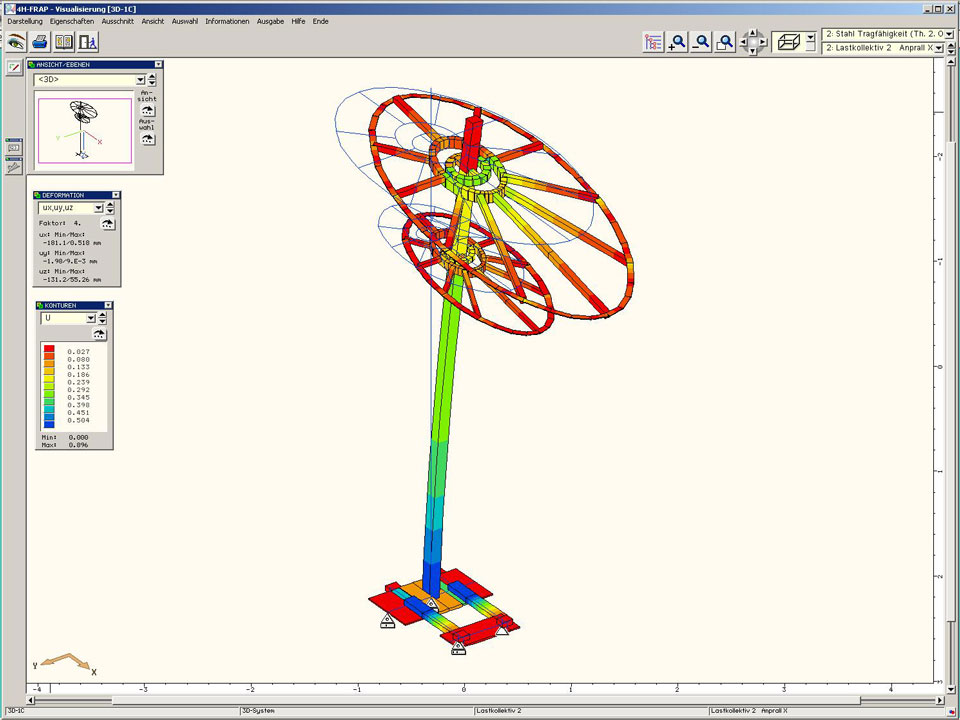Screen dimensions: 960x720
Task: Click the printer icon
Action: coord(40,42)
